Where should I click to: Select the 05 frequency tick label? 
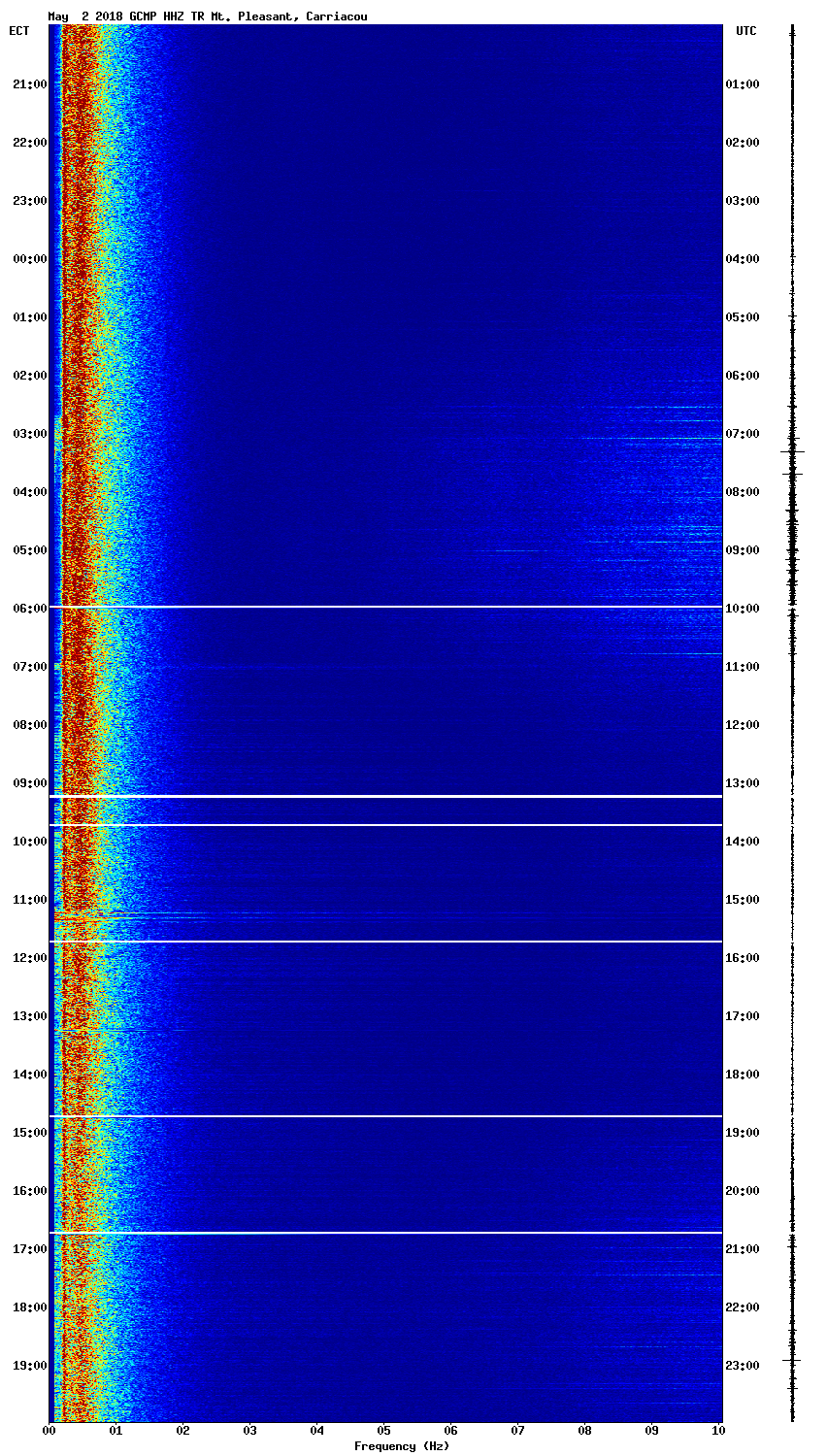384,1431
